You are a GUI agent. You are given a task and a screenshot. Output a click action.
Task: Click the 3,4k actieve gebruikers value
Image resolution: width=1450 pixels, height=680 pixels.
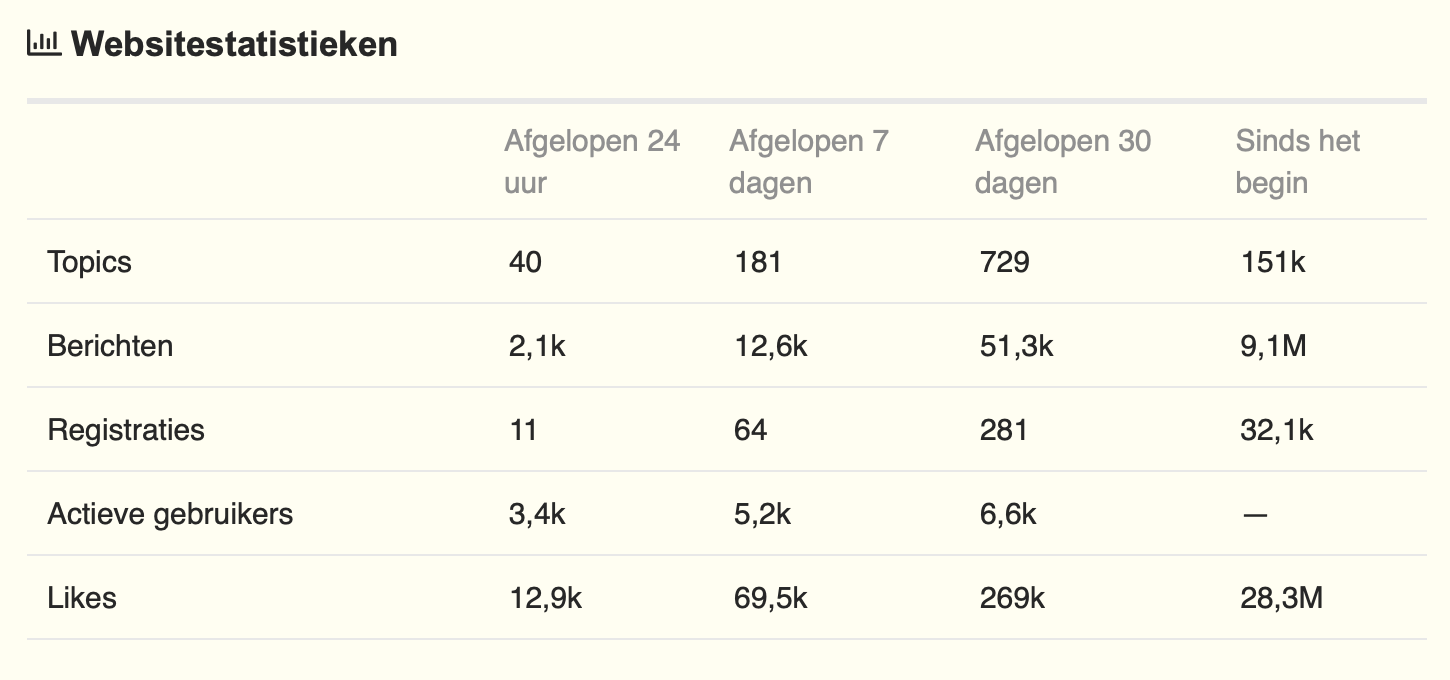537,514
